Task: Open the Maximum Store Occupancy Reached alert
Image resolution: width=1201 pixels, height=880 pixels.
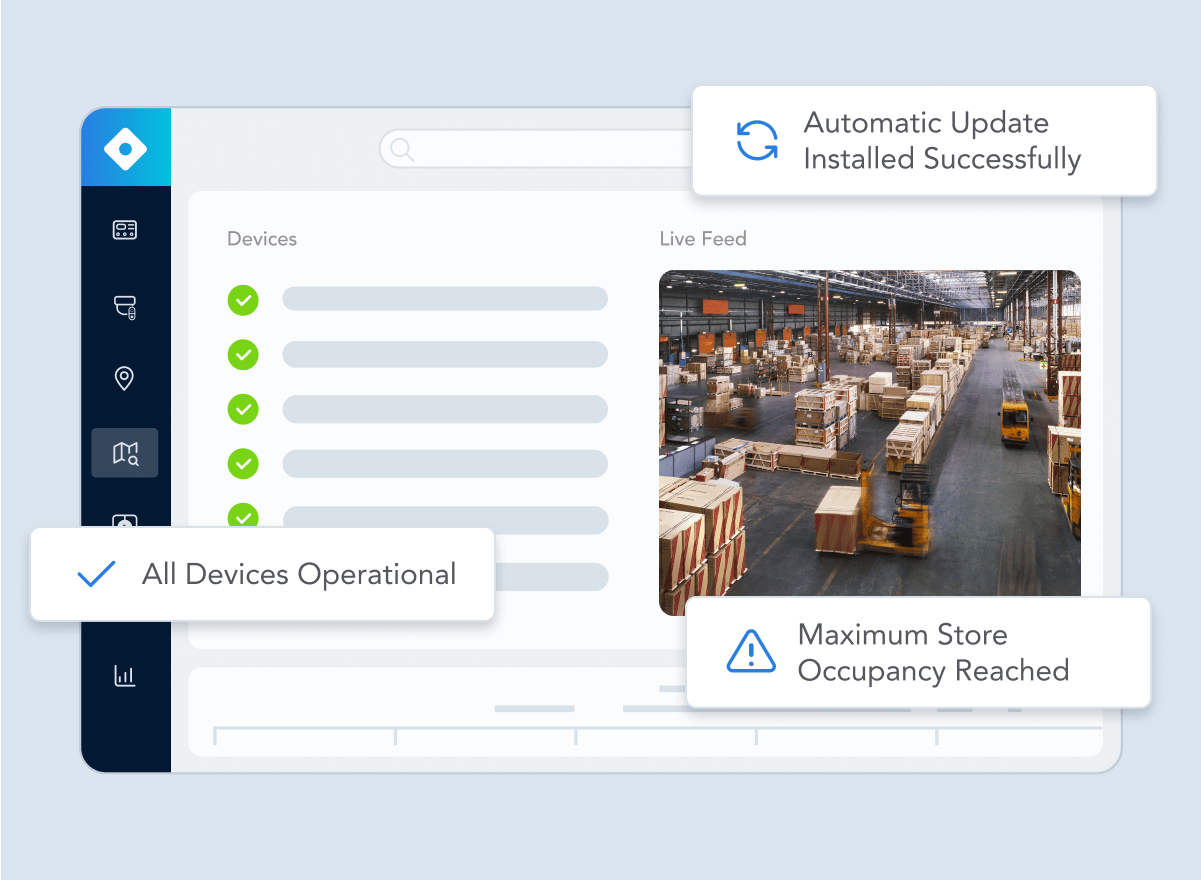Action: pos(932,652)
